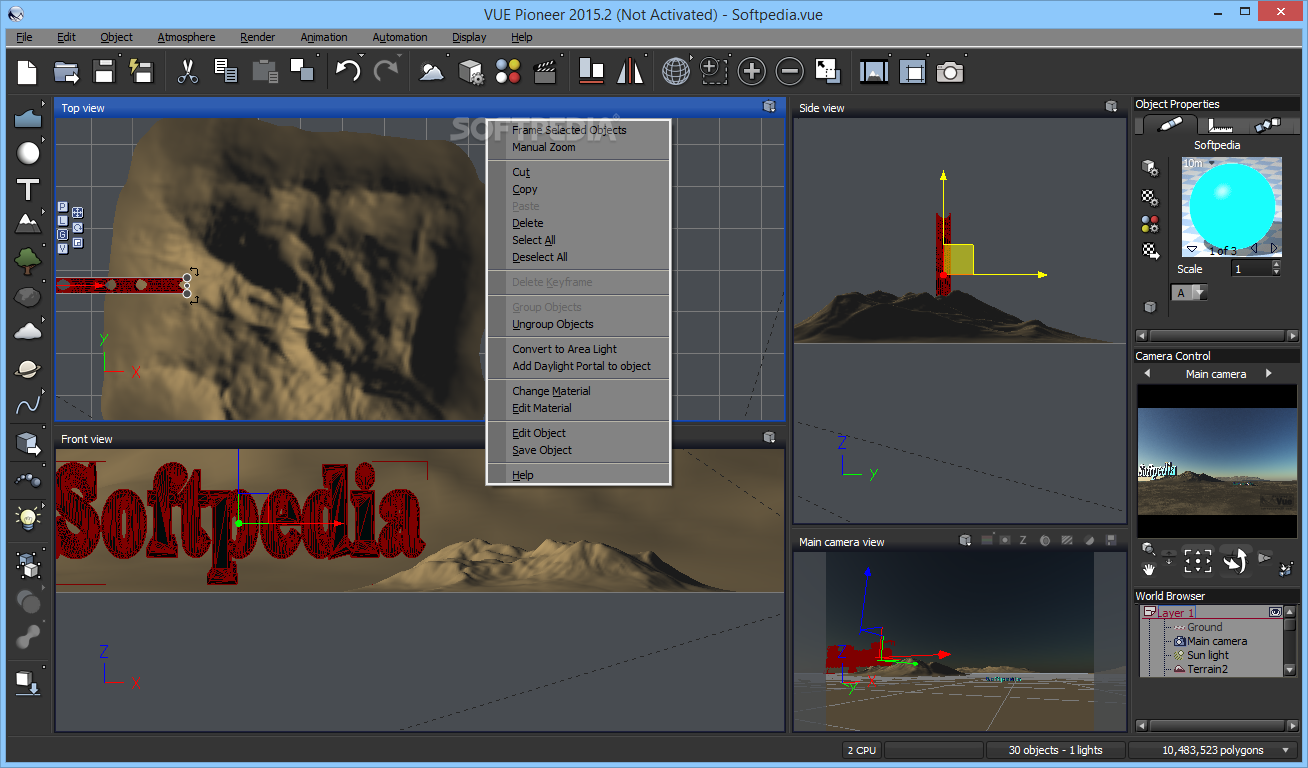Select 'Sun light' in World Browser
Screen dimensions: 1308x768
[x=1207, y=655]
